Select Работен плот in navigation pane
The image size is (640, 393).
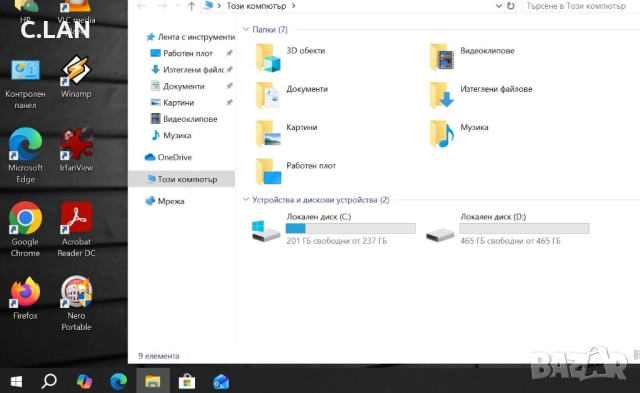coord(188,53)
